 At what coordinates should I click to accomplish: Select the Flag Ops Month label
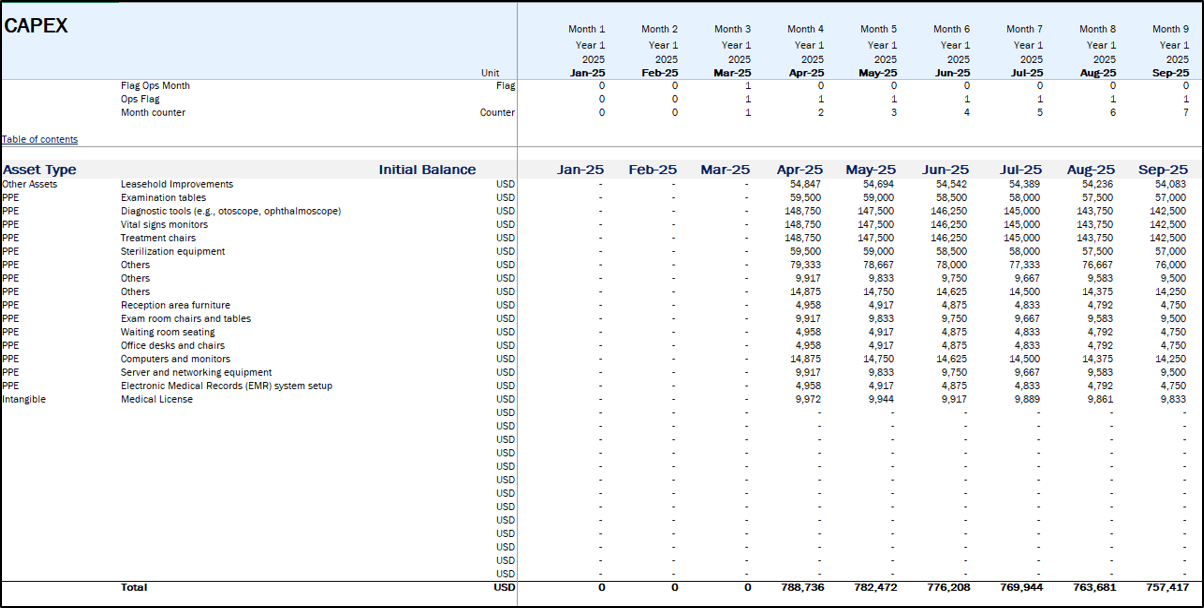pyautogui.click(x=155, y=86)
